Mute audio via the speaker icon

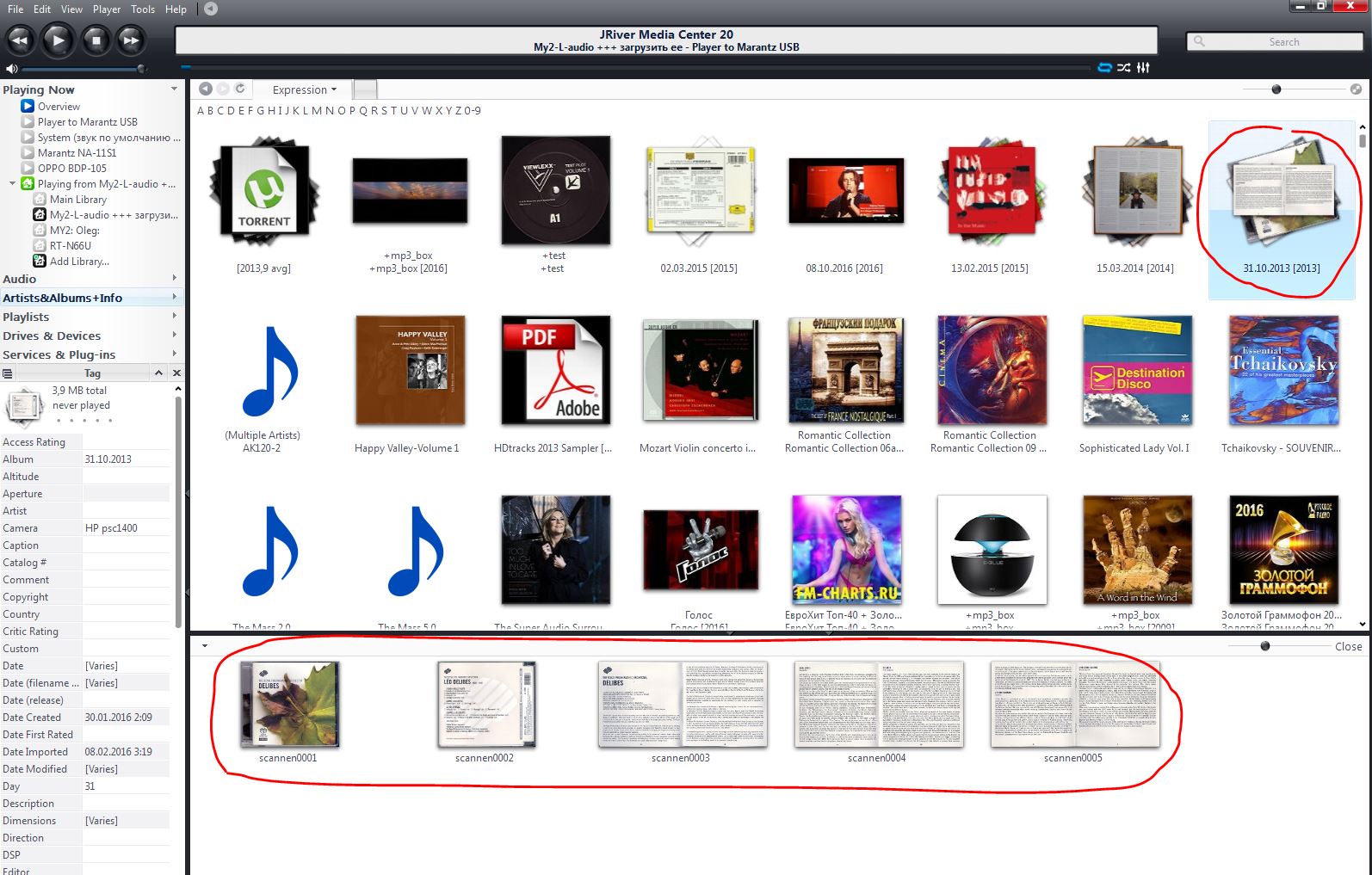[11, 69]
